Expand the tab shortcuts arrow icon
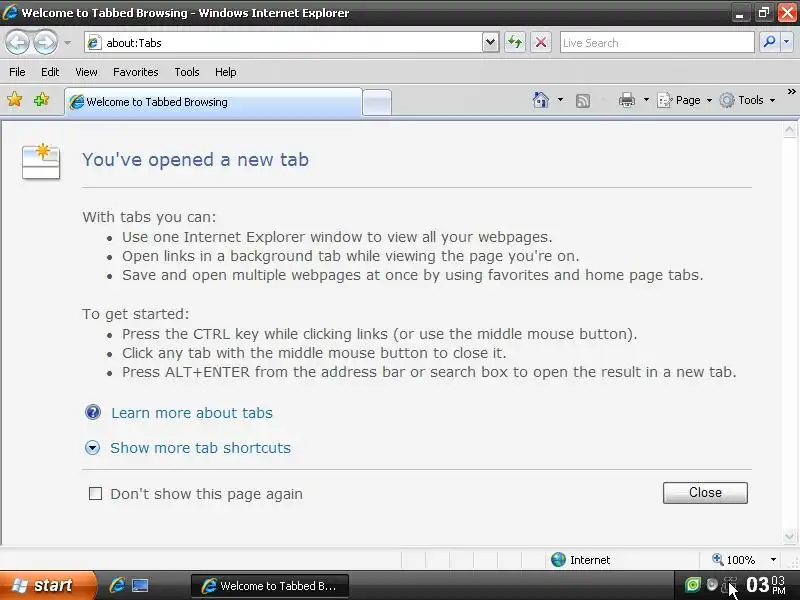 pos(92,448)
